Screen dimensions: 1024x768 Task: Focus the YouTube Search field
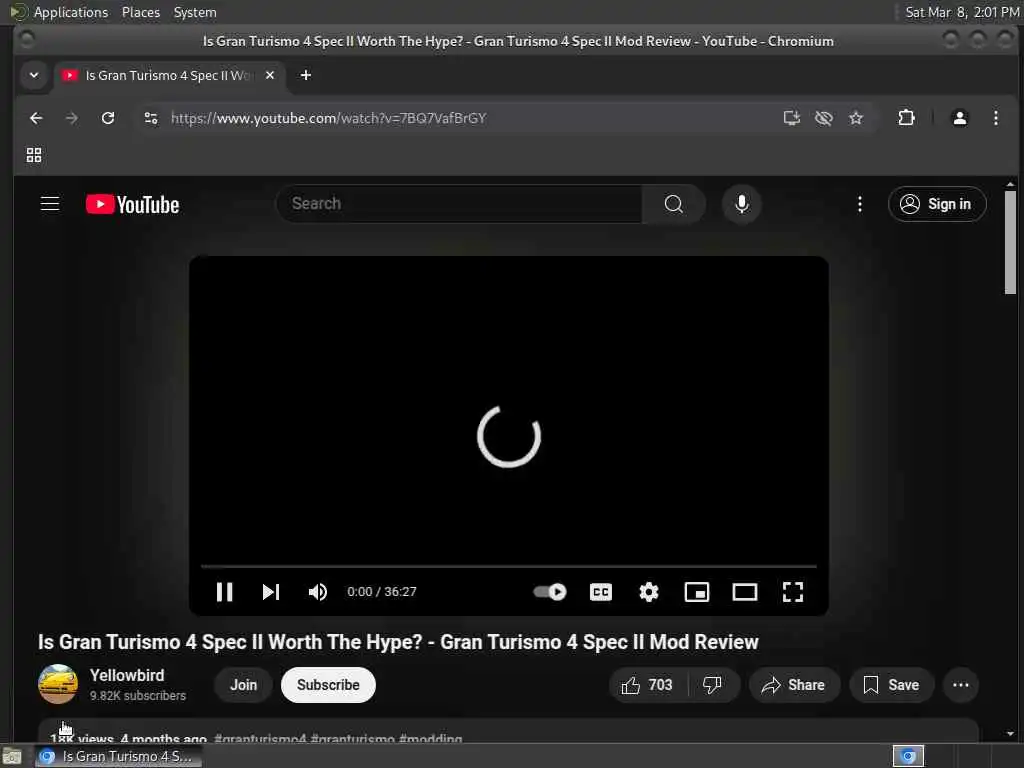coord(460,204)
